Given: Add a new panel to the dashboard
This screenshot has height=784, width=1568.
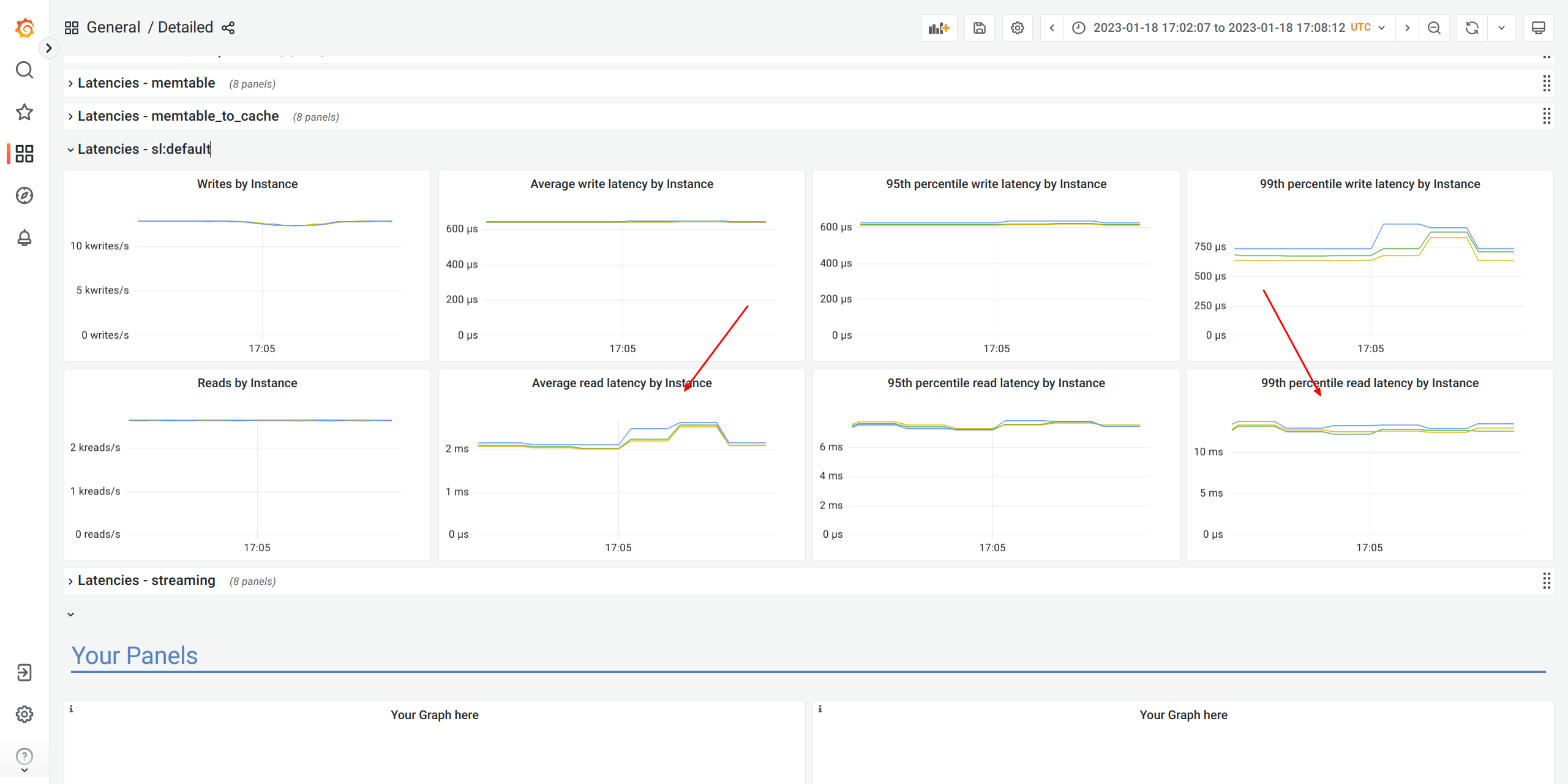Looking at the screenshot, I should [939, 28].
